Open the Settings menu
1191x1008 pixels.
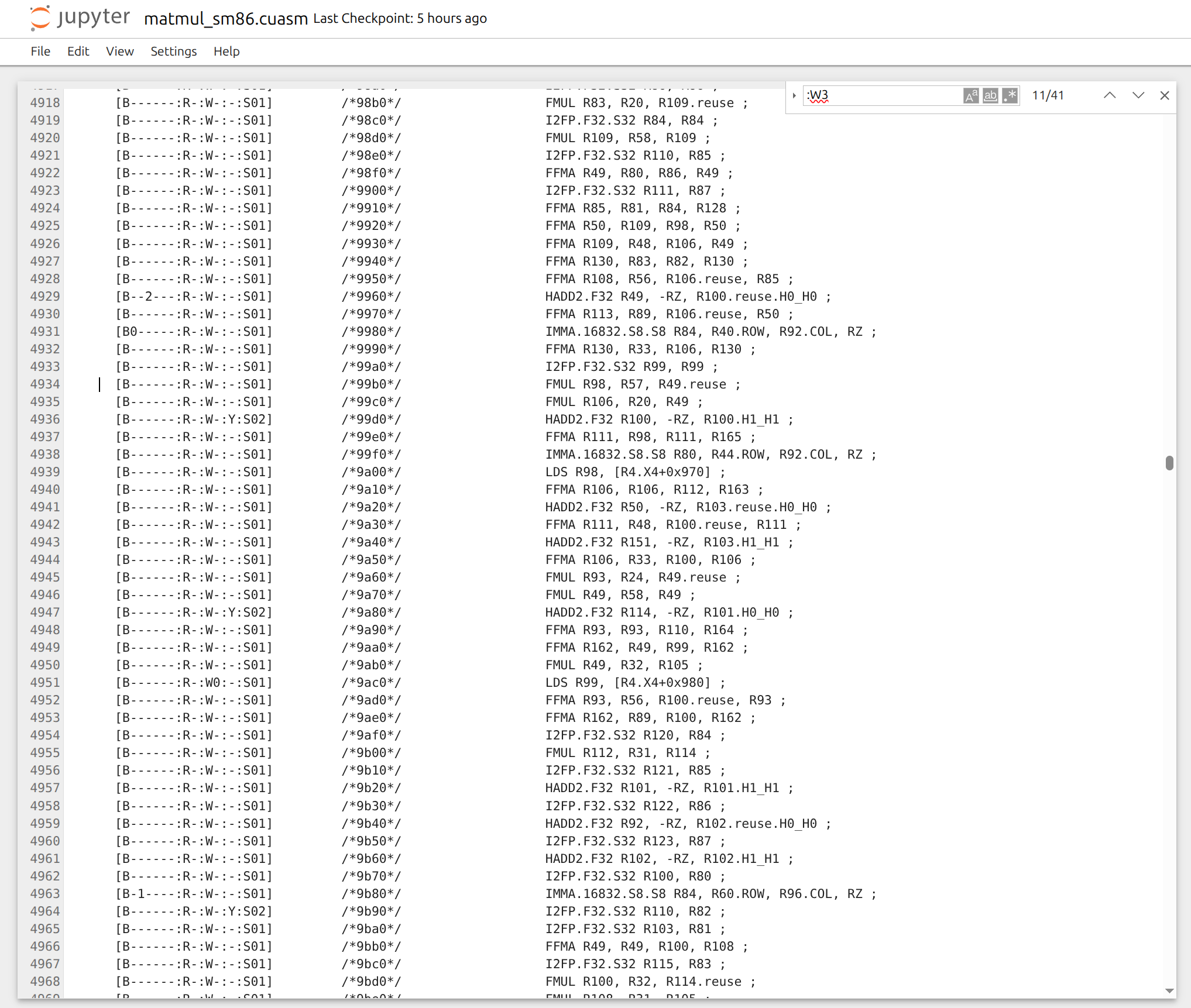pyautogui.click(x=173, y=51)
